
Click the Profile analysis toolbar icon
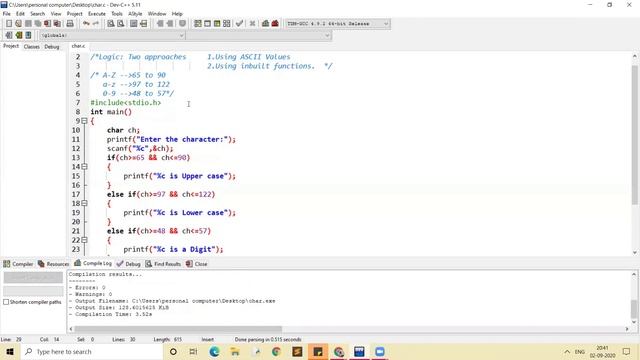tap(265, 24)
